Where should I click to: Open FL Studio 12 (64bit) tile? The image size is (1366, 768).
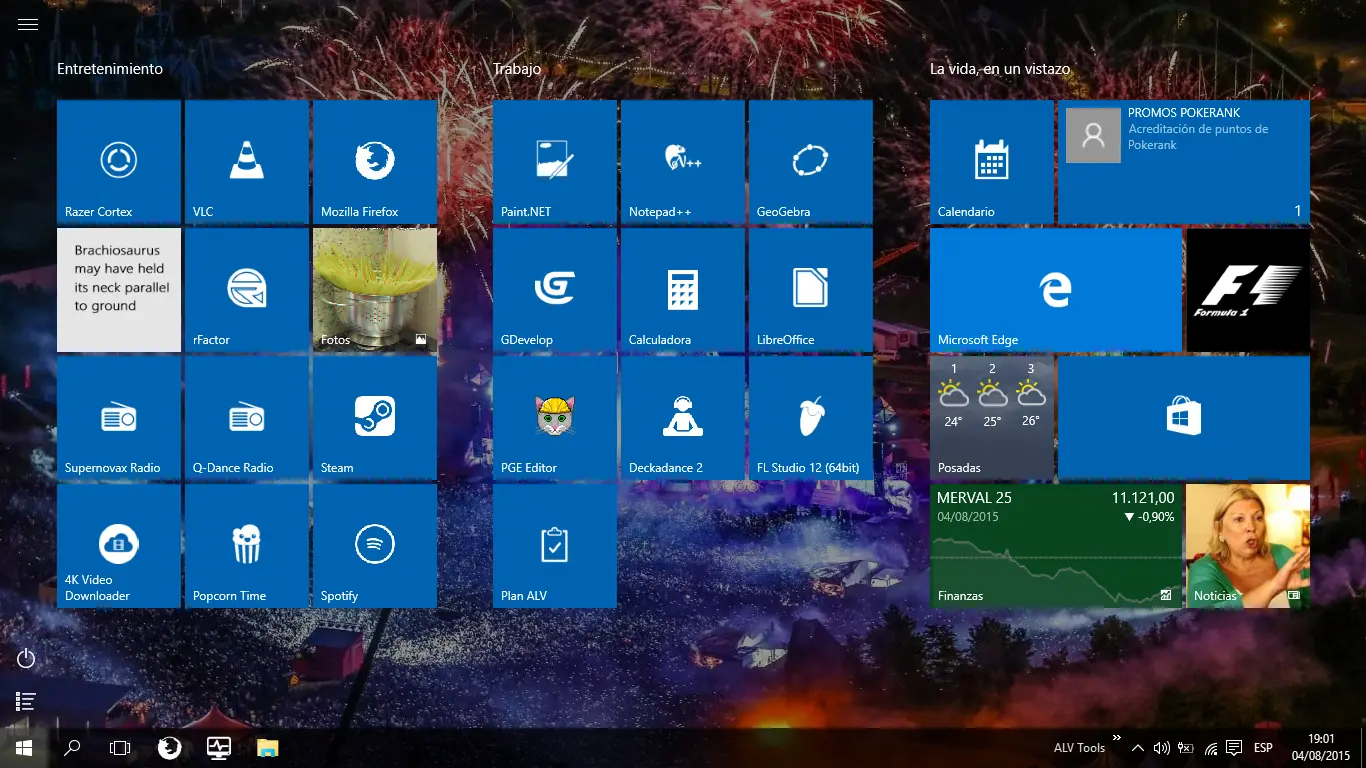click(810, 417)
